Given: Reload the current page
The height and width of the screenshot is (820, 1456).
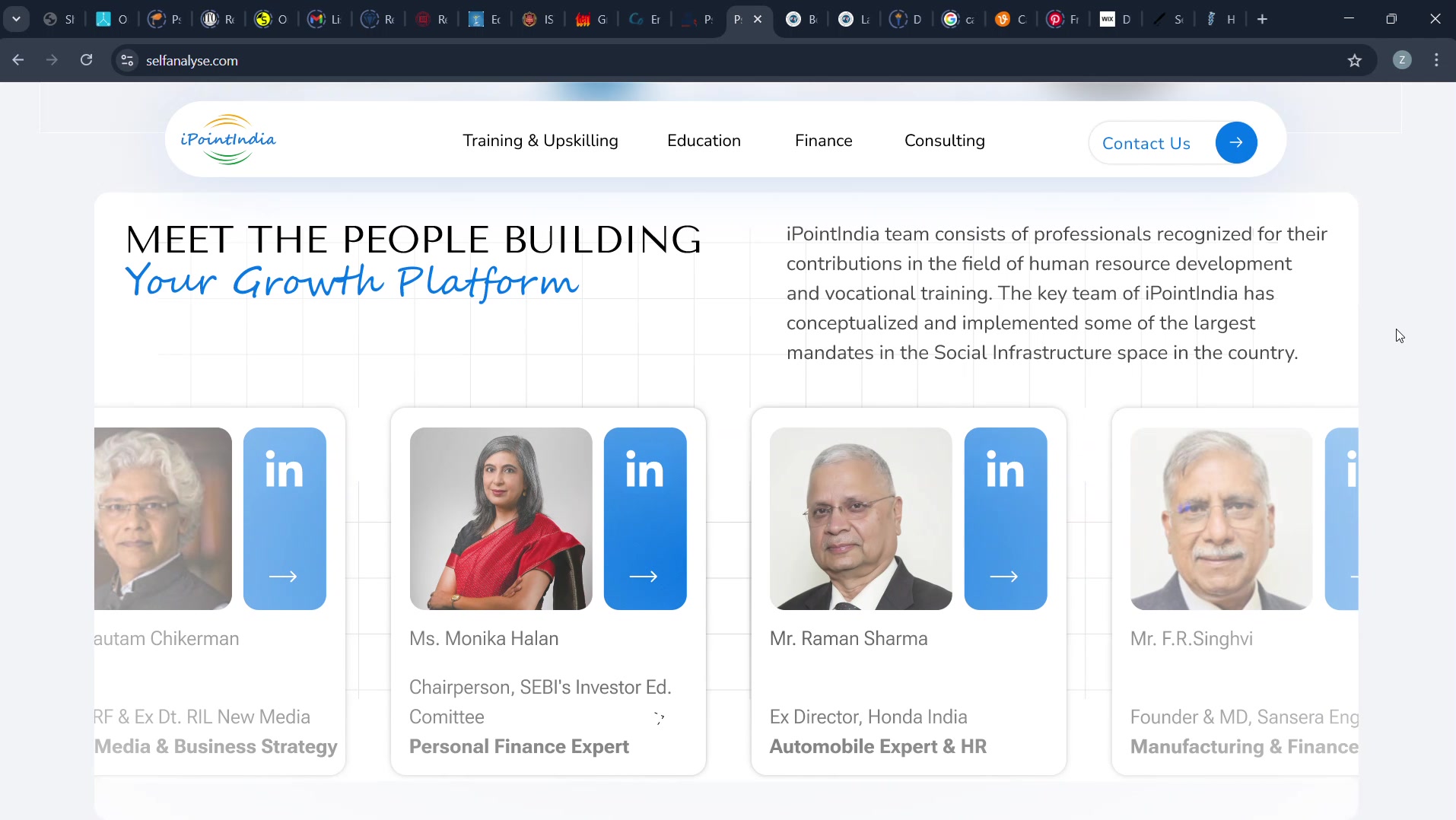Looking at the screenshot, I should pos(87,60).
